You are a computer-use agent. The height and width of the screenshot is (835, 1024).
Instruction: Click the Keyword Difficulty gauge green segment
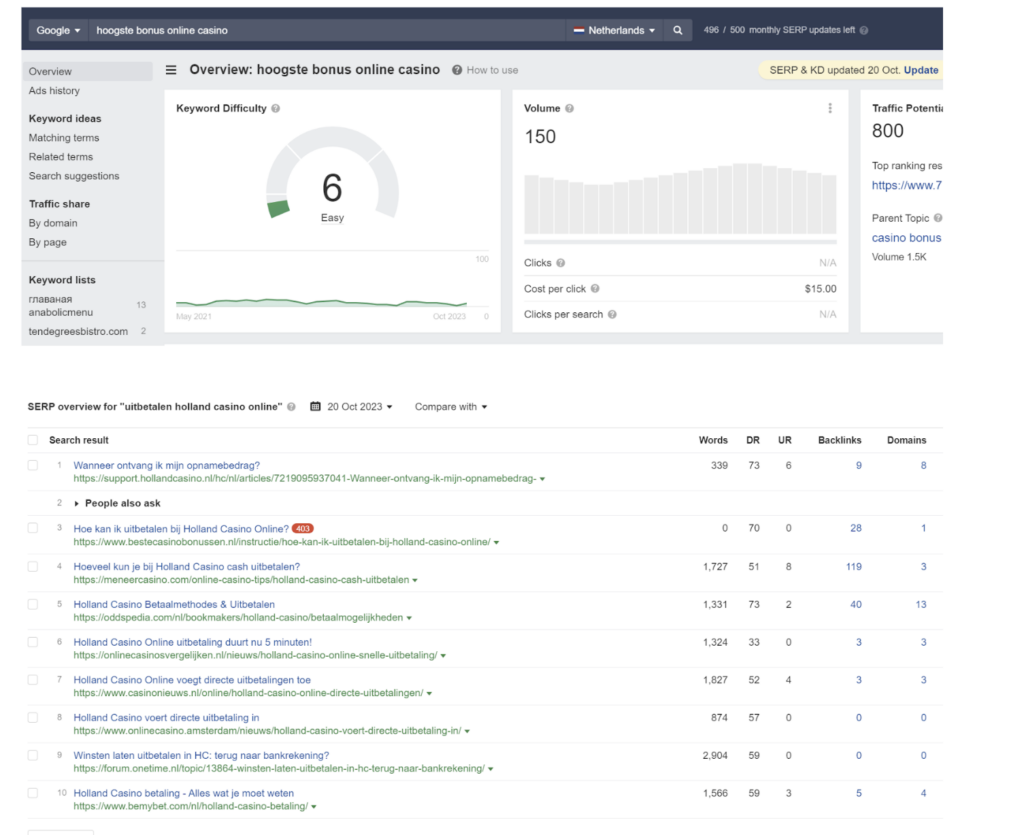click(x=278, y=208)
